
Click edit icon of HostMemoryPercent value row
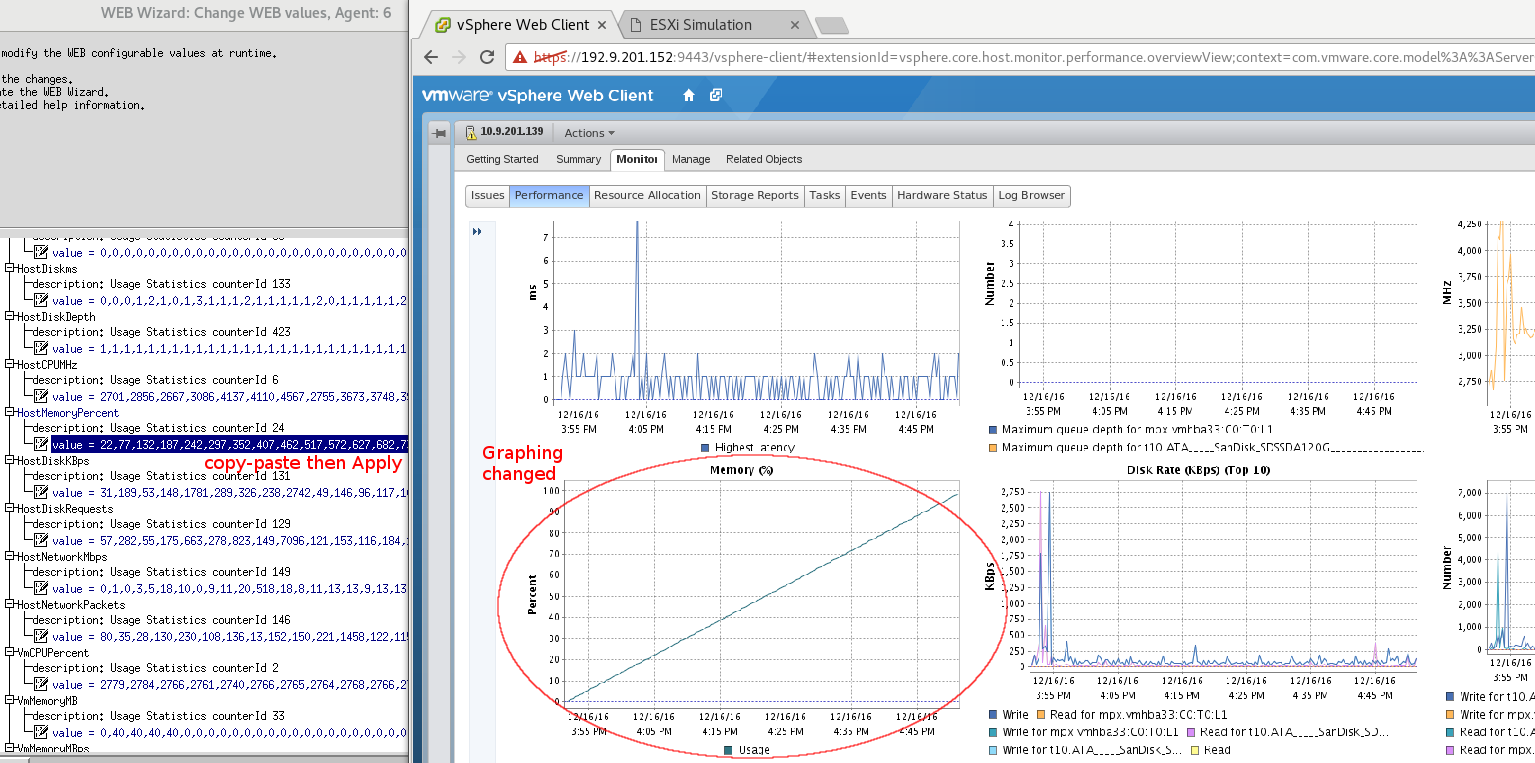tap(41, 444)
